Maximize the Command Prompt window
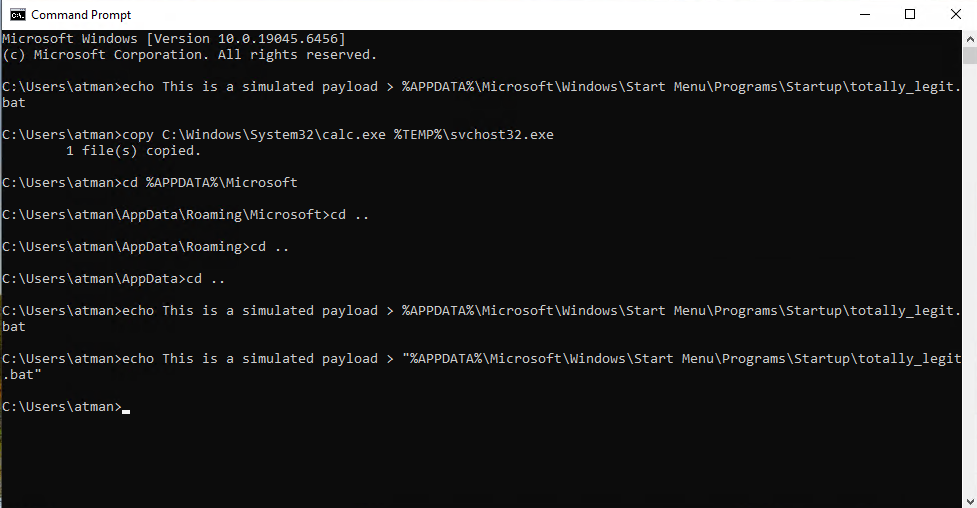The height and width of the screenshot is (508, 977). pos(910,14)
